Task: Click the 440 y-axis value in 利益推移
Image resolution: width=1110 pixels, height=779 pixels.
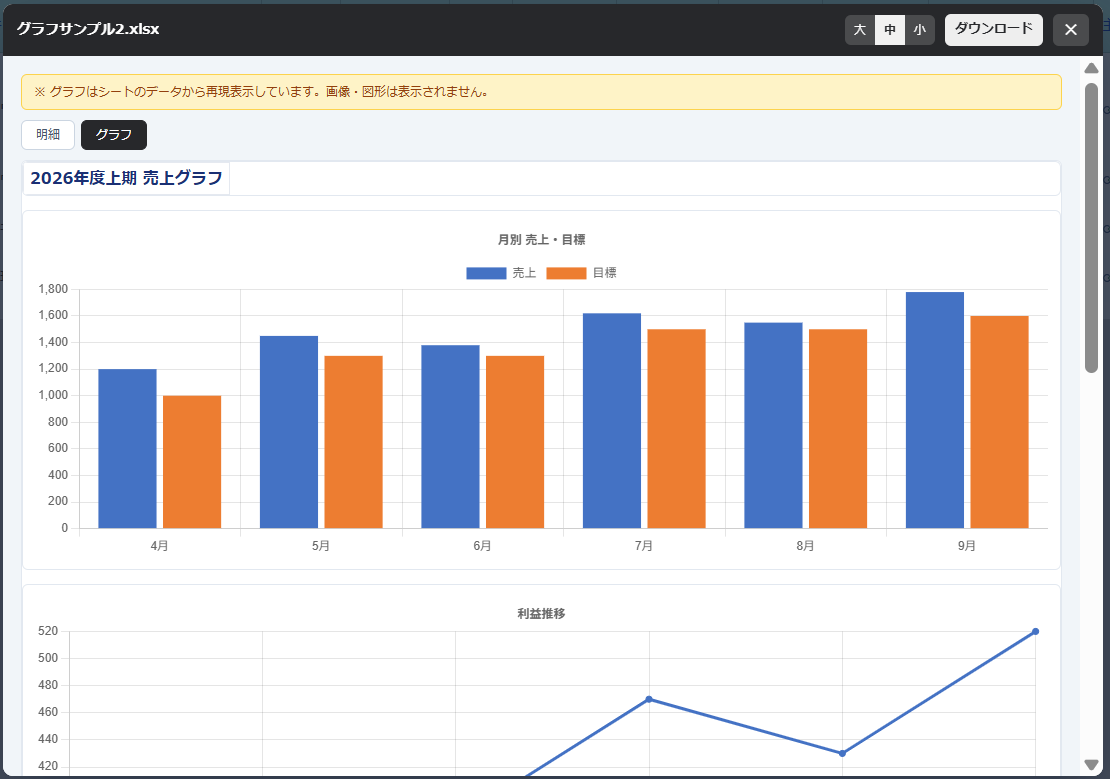Action: [x=48, y=739]
